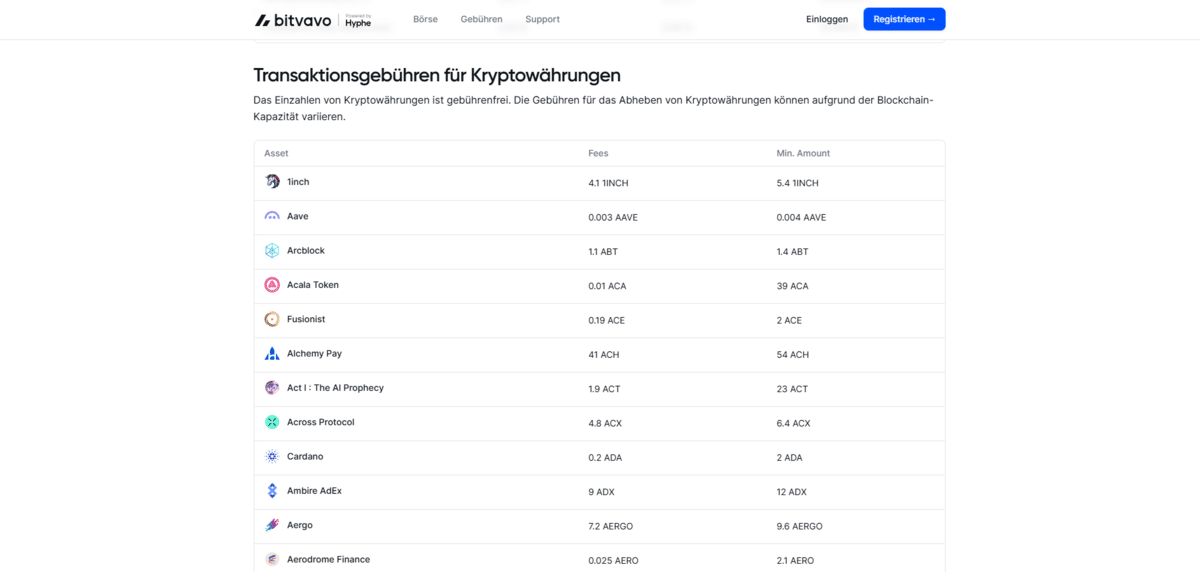
Task: Click the 5.4 1INCH minimum amount
Action: (x=797, y=183)
